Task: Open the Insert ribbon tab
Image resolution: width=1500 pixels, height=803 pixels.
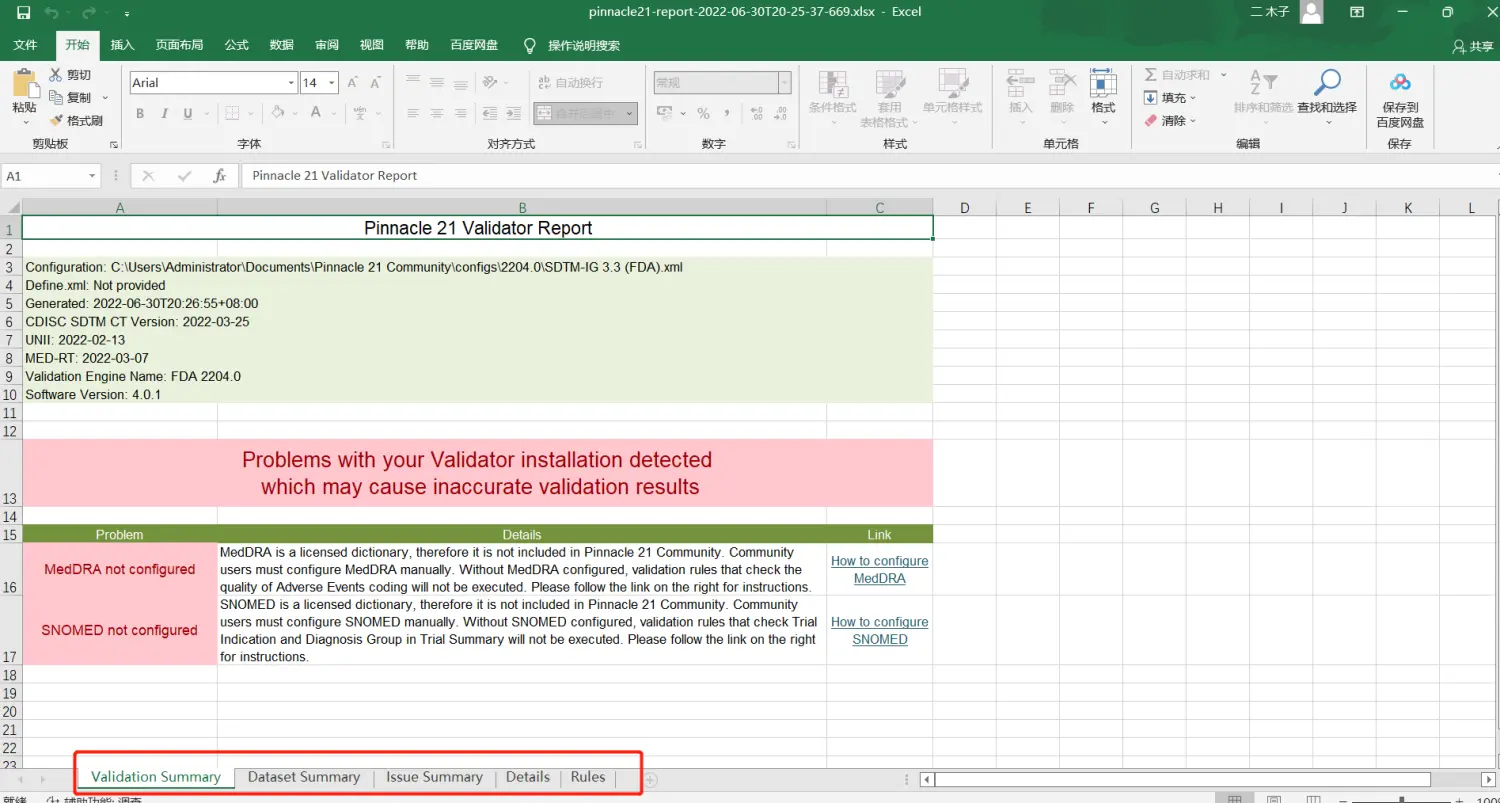Action: (122, 45)
